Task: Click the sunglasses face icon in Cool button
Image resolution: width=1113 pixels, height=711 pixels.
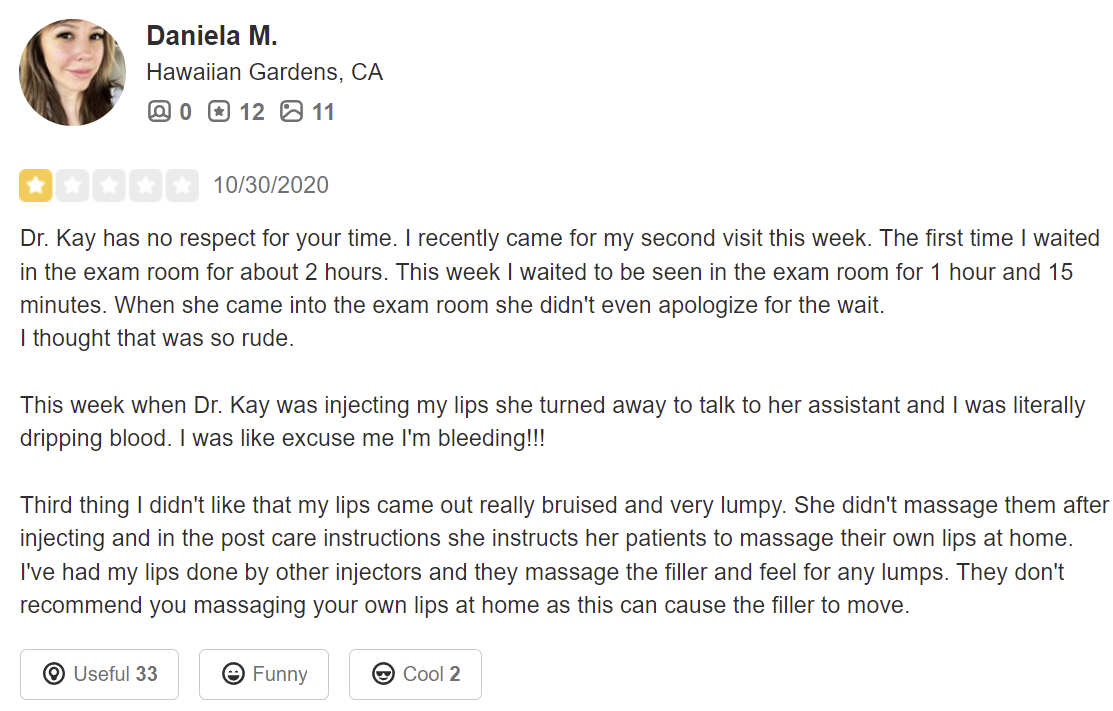Action: [x=383, y=674]
